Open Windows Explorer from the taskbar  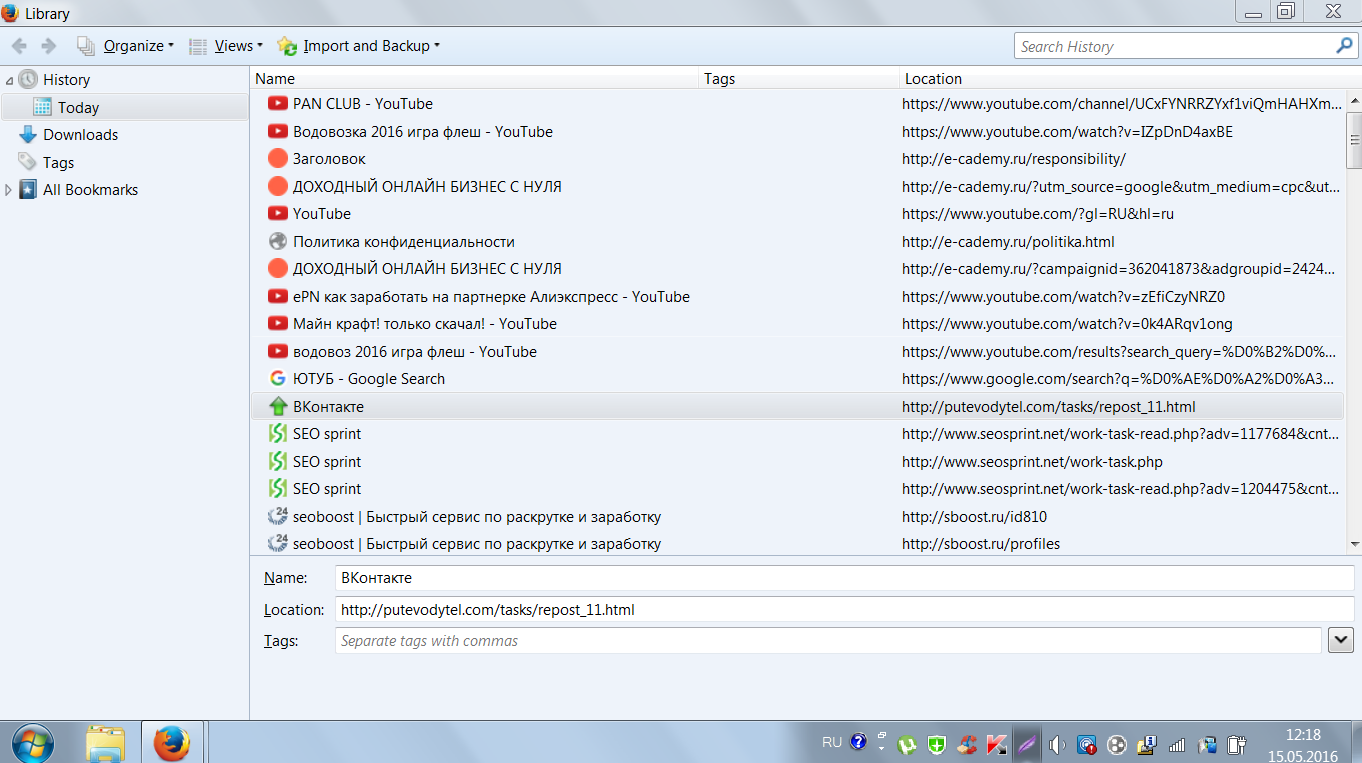[x=105, y=743]
